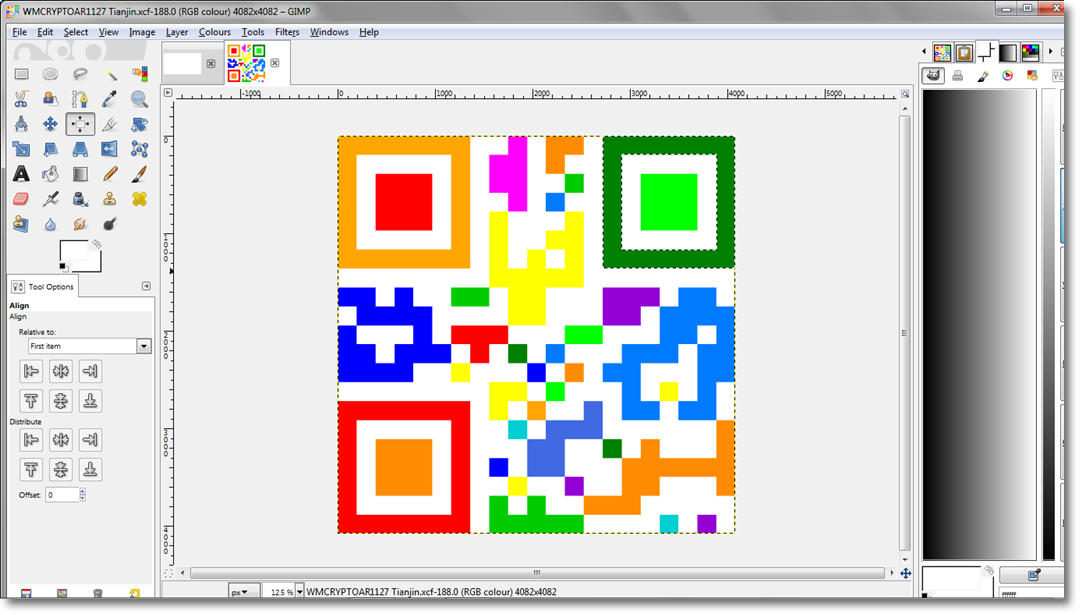Image resolution: width=1080 pixels, height=615 pixels.
Task: Select the Blend gradient tool
Action: (x=80, y=174)
